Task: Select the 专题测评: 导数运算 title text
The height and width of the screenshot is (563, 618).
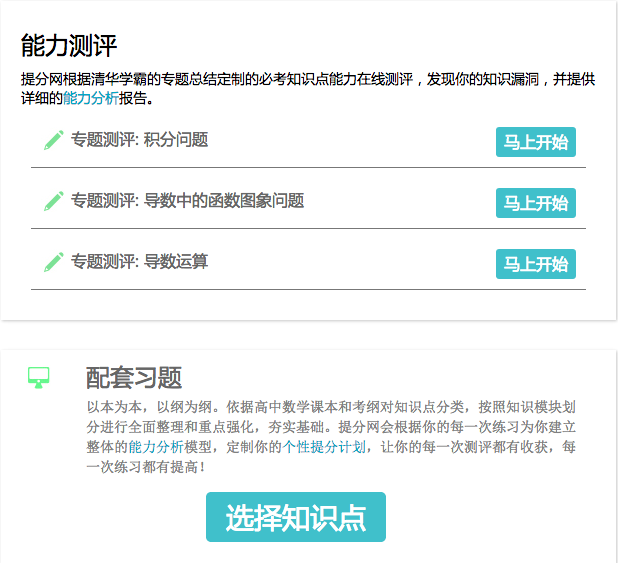Action: pos(139,262)
